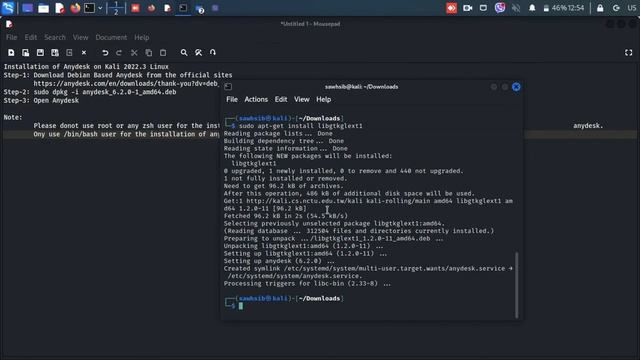This screenshot has height=360, width=640.
Task: Open the terminal Edit menu
Action: (281, 100)
